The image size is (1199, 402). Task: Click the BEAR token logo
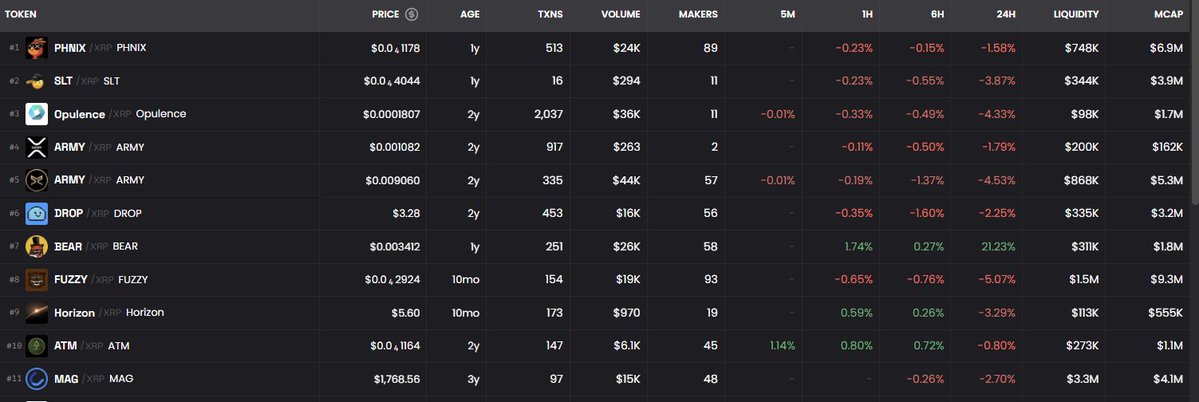click(36, 247)
